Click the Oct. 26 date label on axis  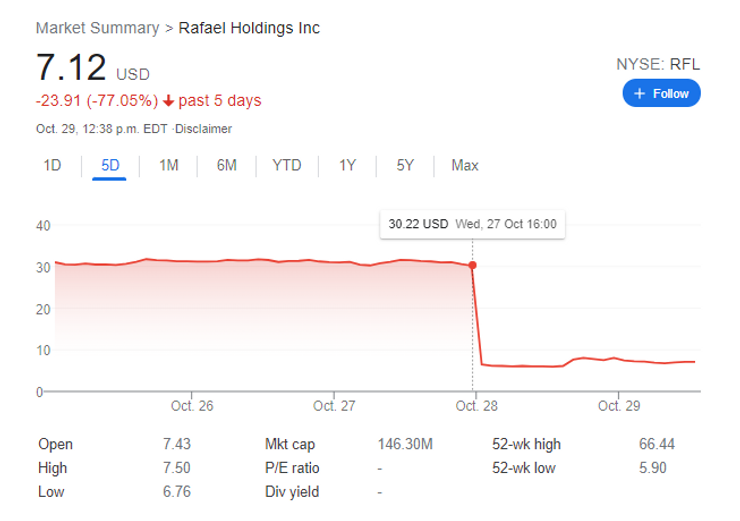coord(193,406)
